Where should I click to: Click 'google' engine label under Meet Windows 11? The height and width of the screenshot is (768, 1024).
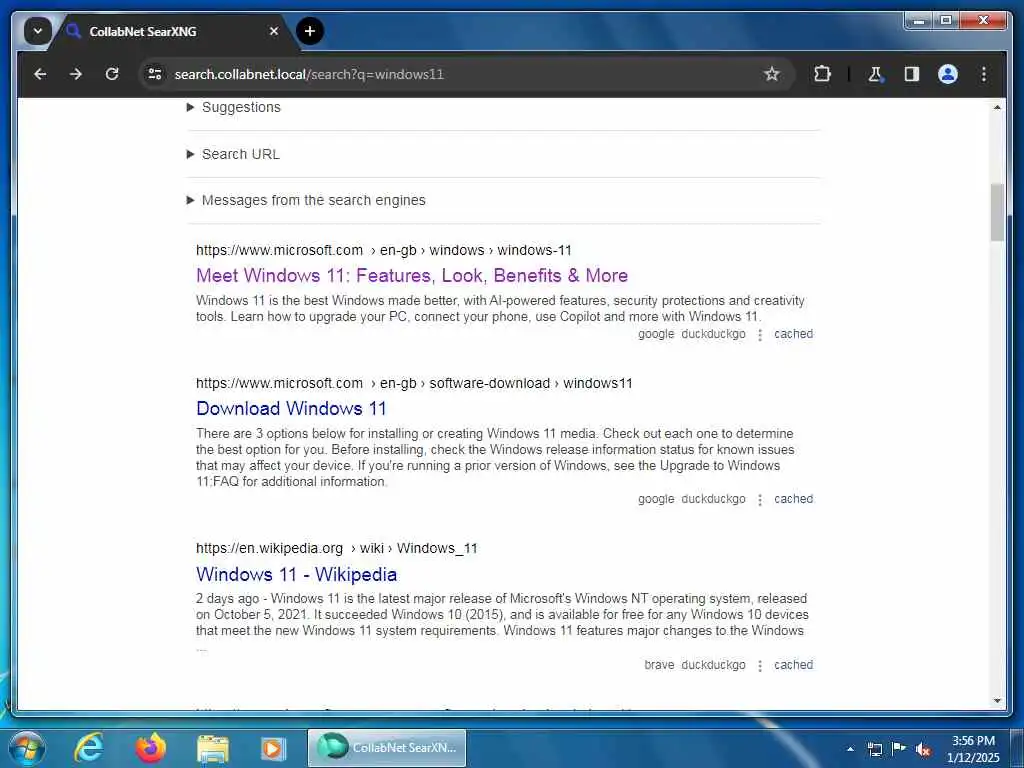click(656, 334)
